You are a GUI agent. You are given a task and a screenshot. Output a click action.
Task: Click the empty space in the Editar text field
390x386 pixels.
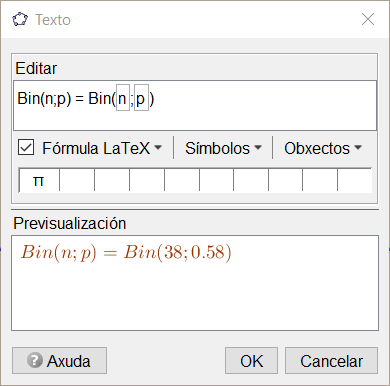[x=263, y=105]
